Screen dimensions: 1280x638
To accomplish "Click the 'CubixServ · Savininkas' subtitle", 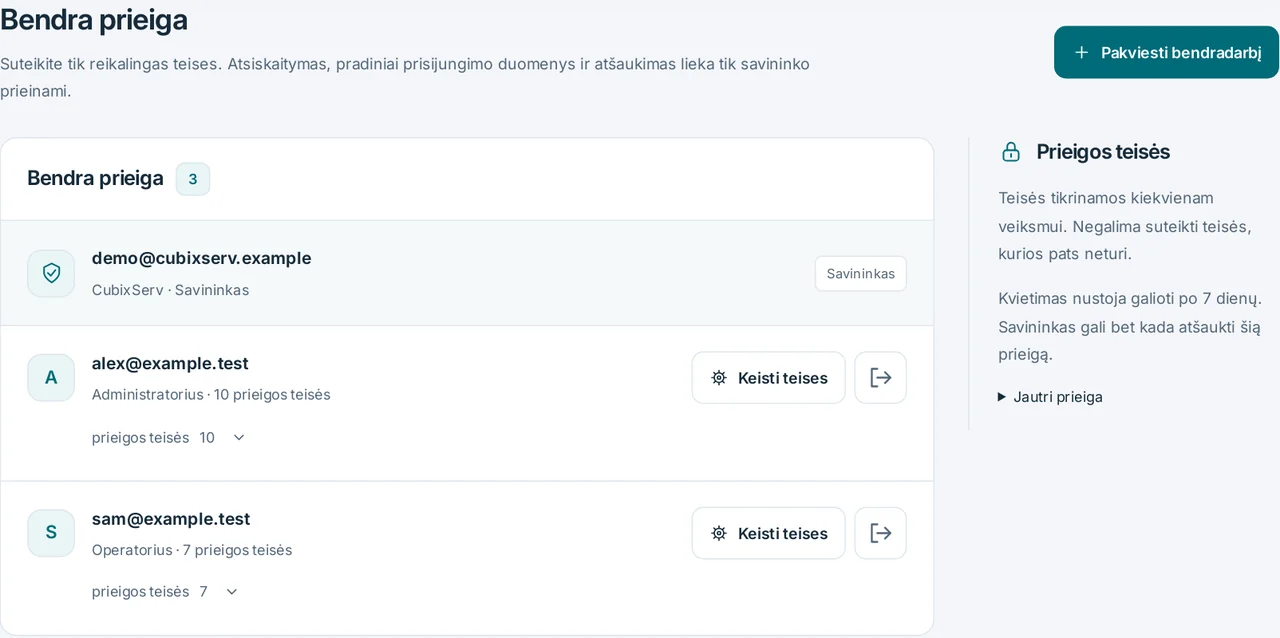I will (170, 290).
